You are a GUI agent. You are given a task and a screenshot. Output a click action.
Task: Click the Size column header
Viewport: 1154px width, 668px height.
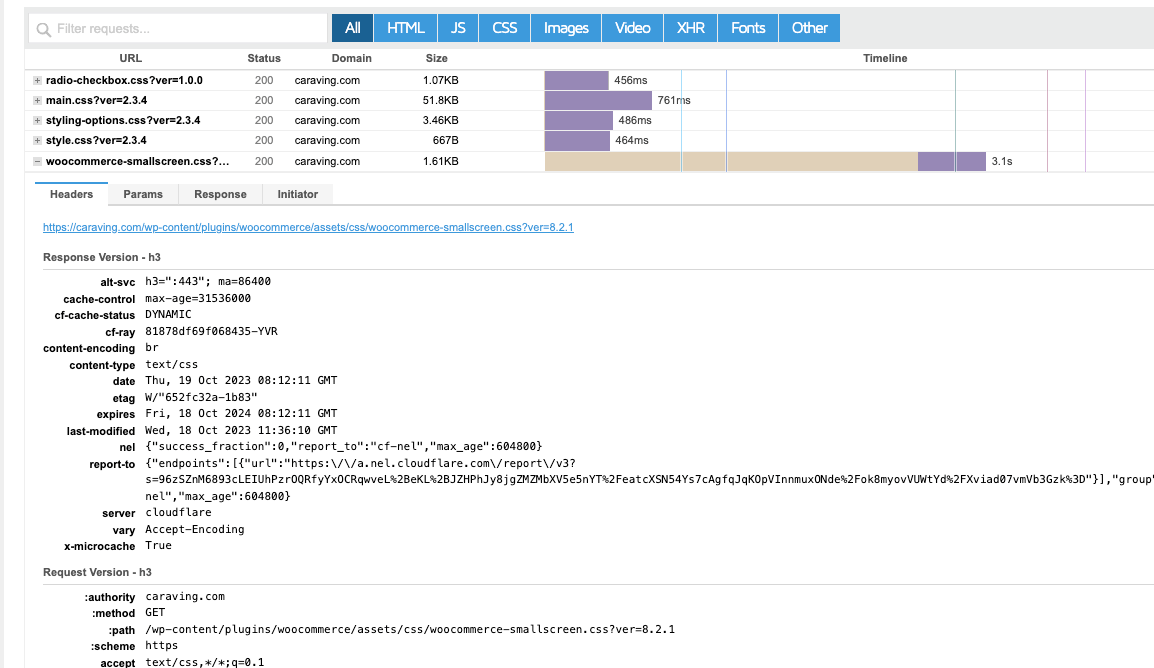(436, 58)
